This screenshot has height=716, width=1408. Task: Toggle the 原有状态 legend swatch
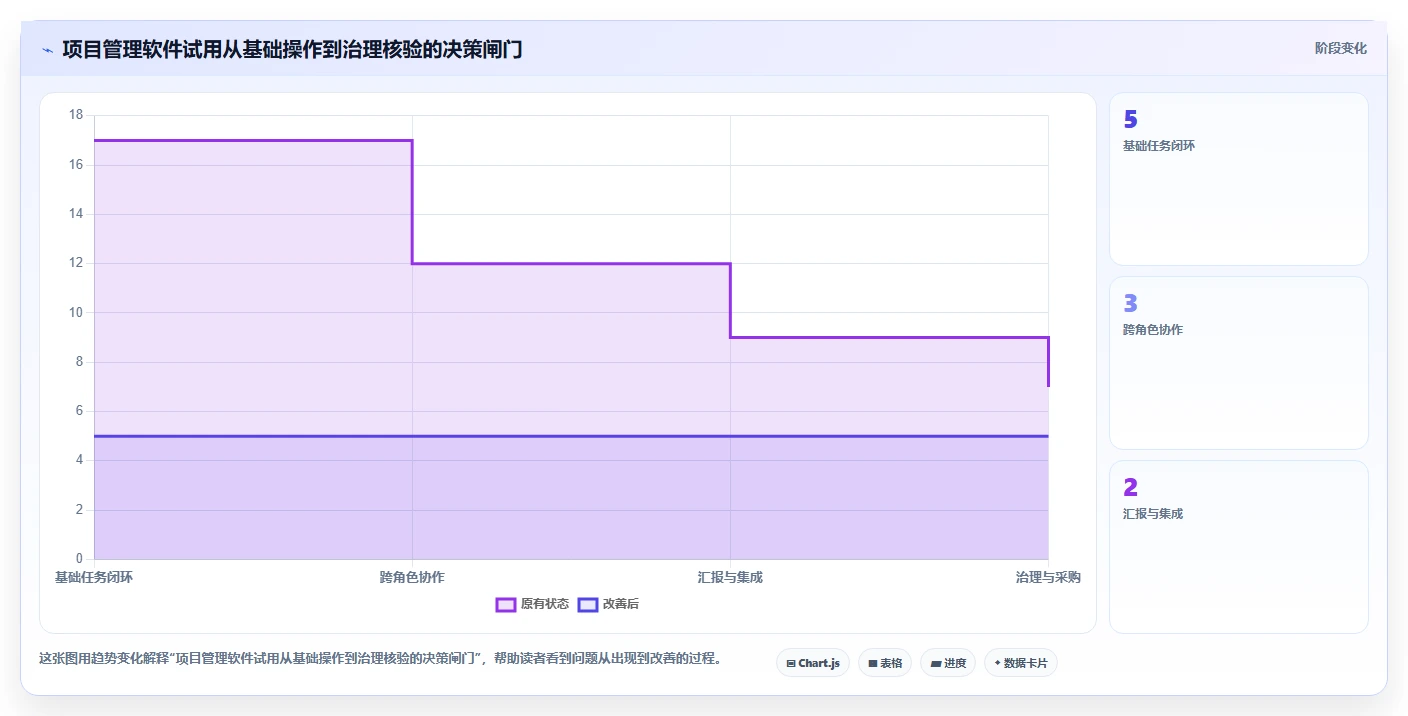pos(506,604)
